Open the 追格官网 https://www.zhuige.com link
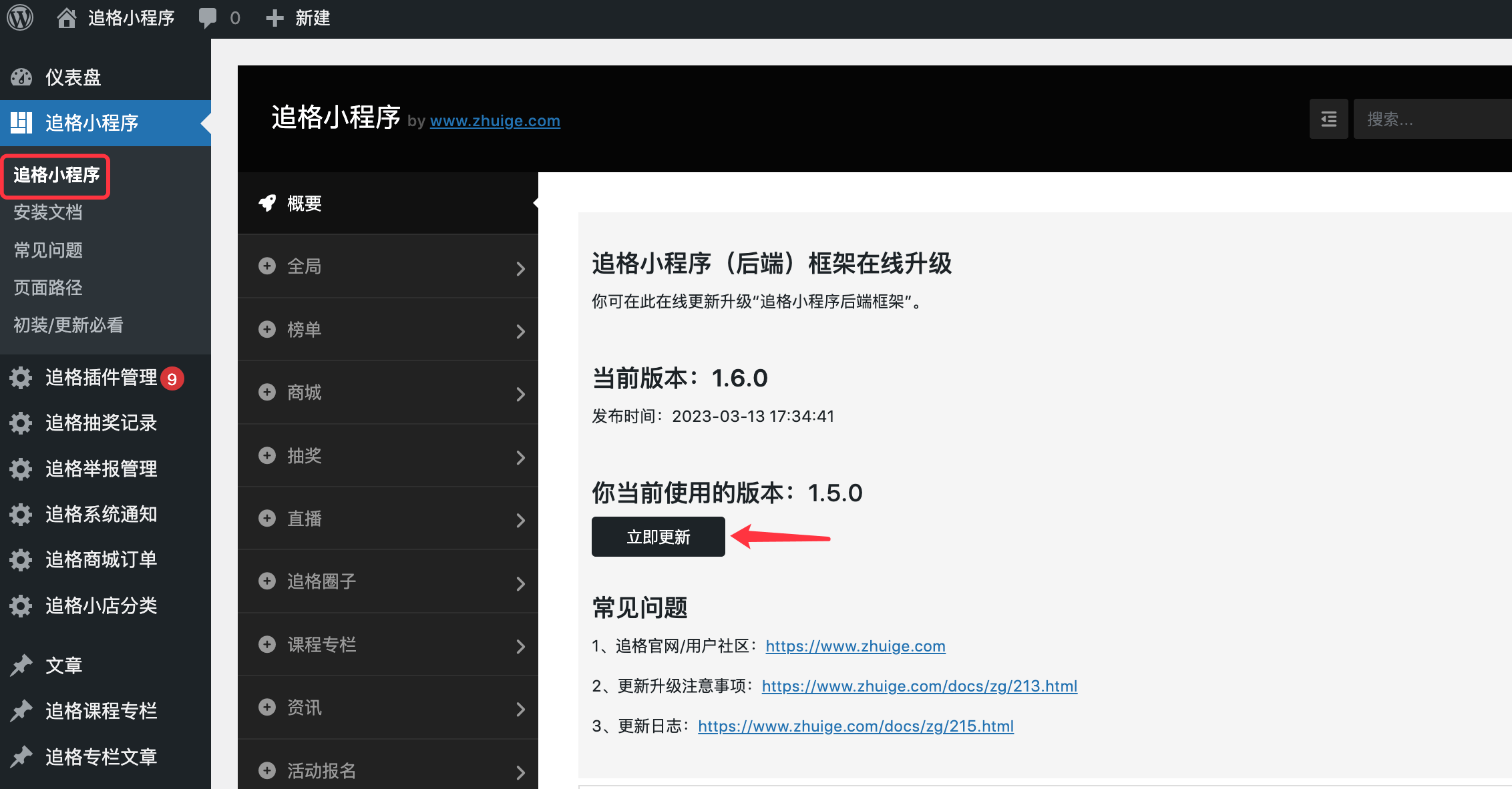Viewport: 1512px width, 789px height. [856, 646]
